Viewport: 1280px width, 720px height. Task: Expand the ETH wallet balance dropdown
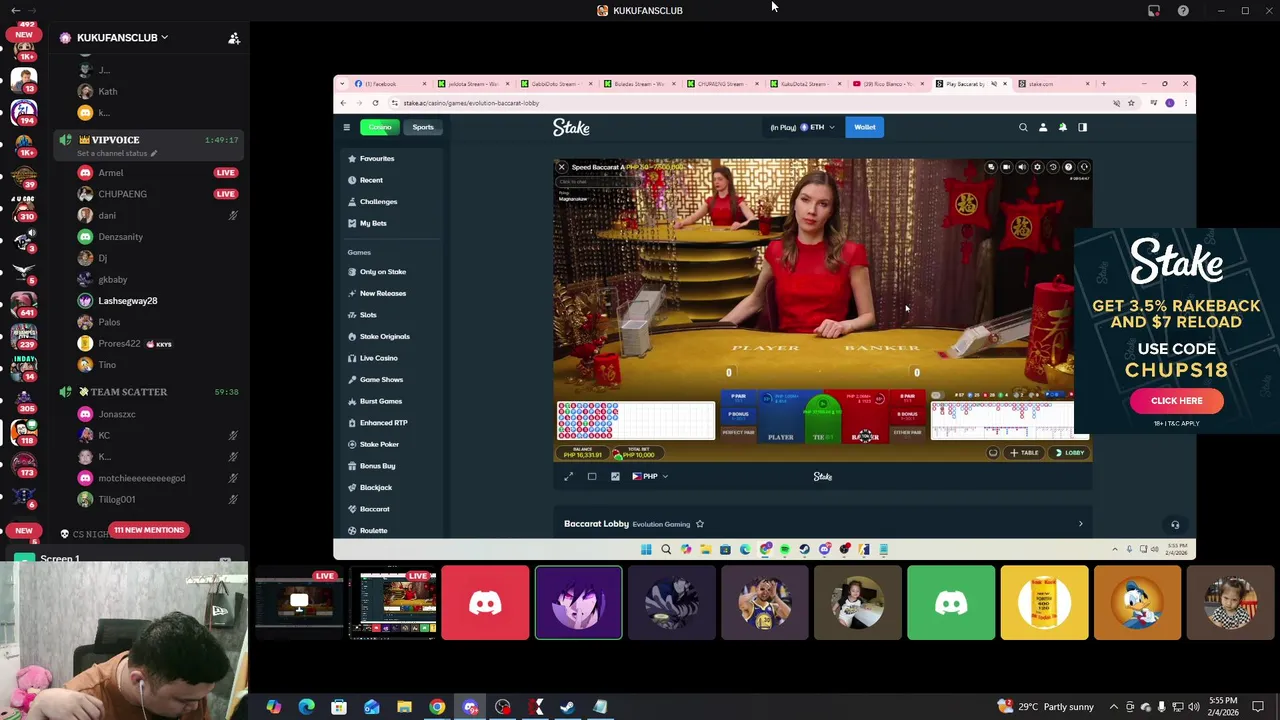802,127
